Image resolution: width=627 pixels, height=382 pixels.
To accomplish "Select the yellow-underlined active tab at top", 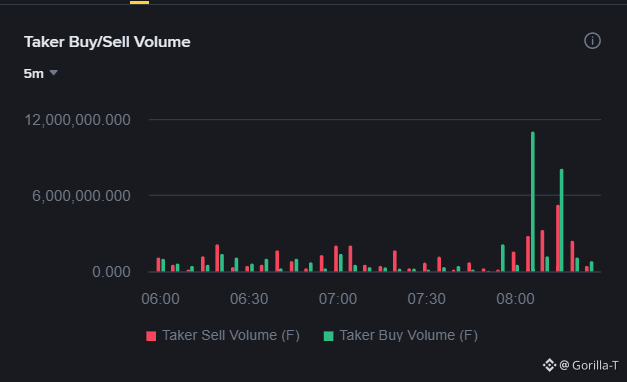I will click(139, 2).
